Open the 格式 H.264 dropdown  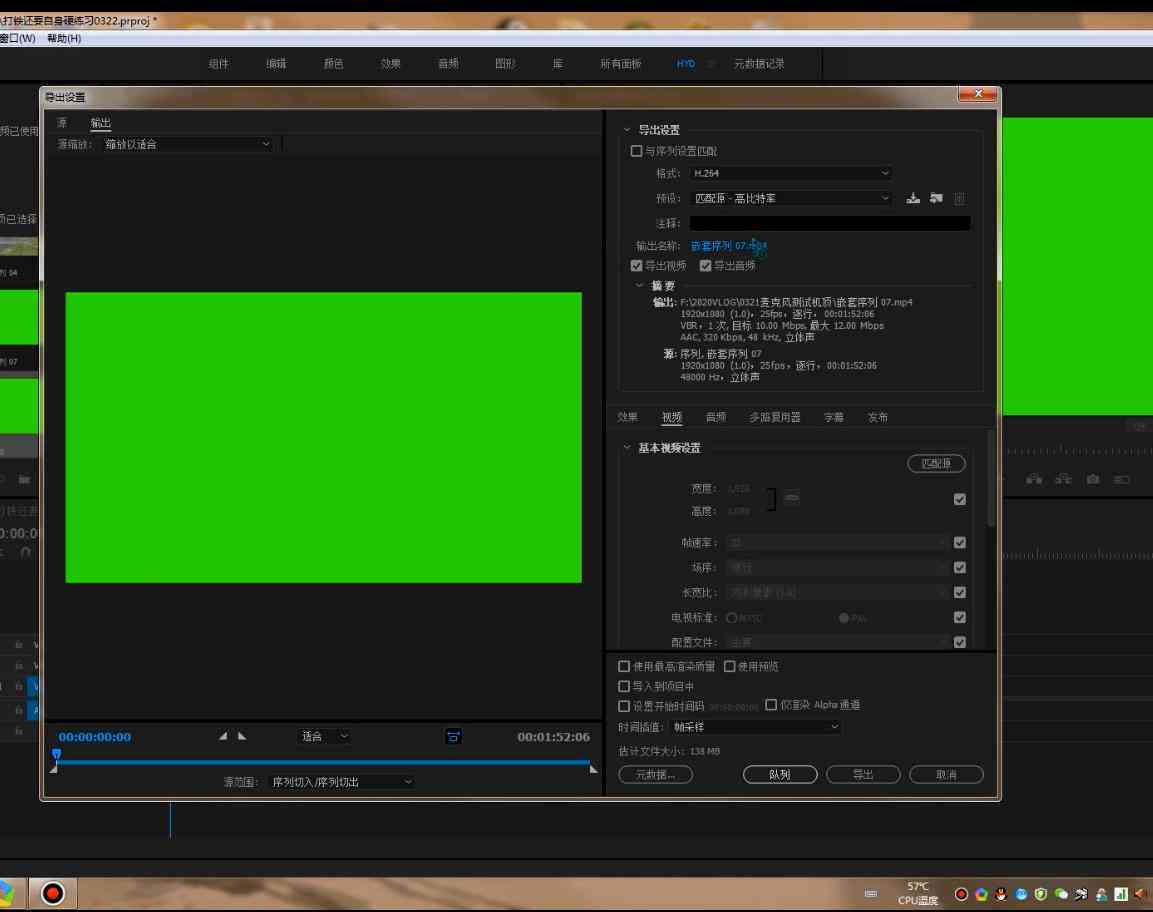791,173
